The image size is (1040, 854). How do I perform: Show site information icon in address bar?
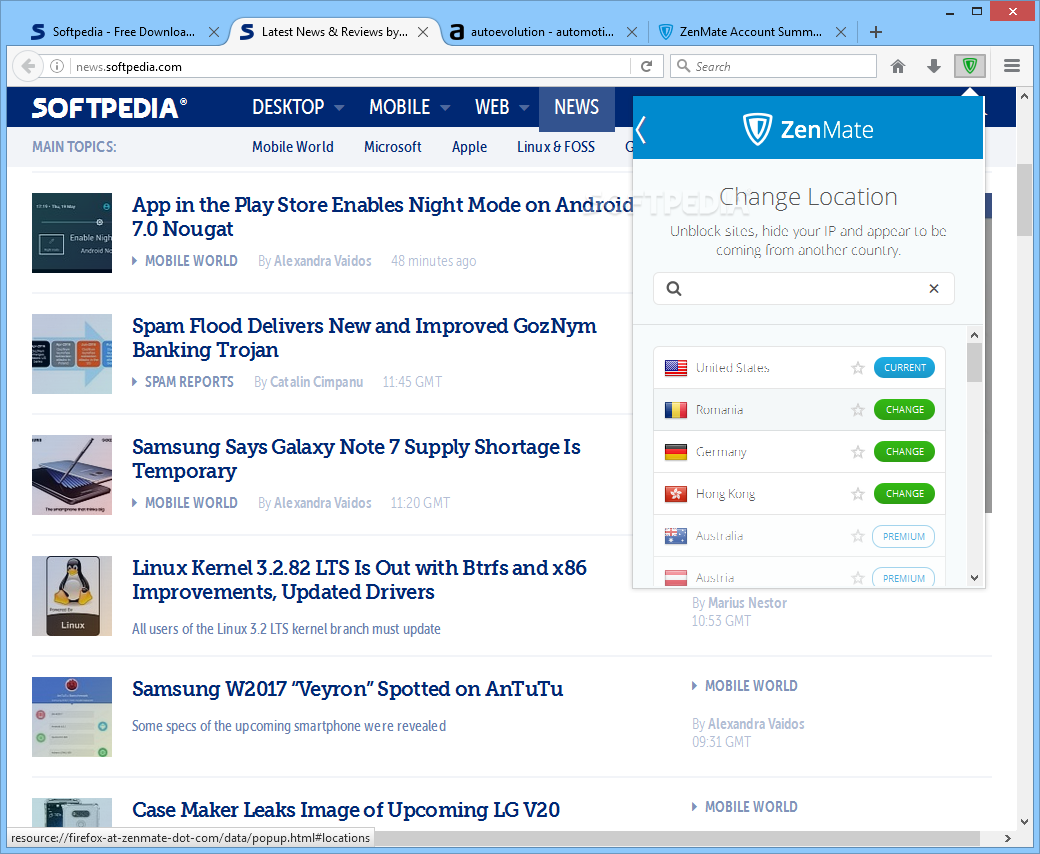(x=57, y=66)
